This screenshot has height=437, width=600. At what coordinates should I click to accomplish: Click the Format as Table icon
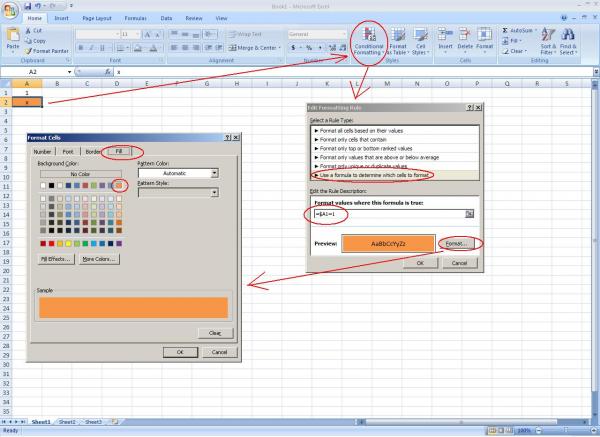pyautogui.click(x=397, y=43)
